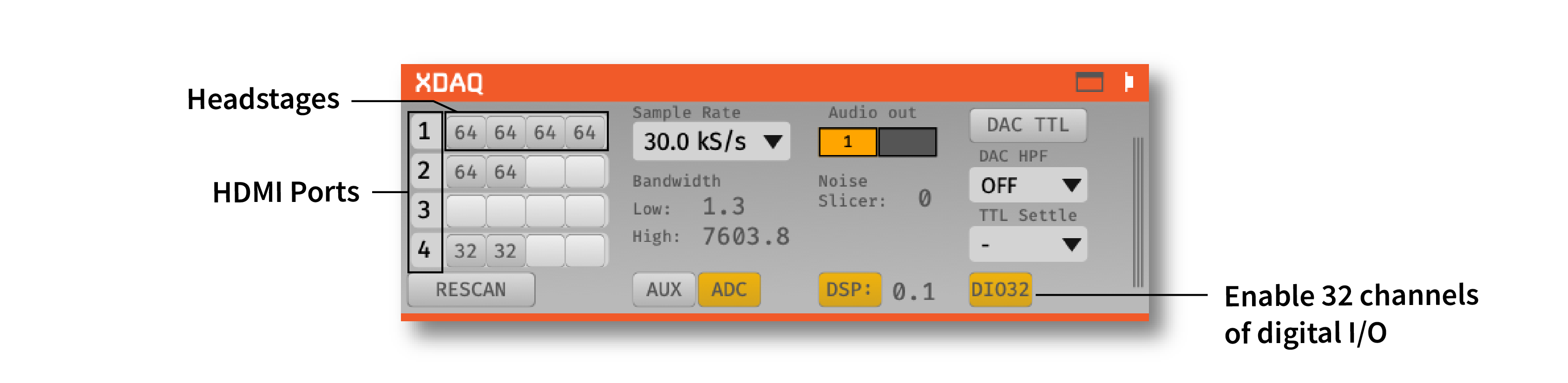The image size is (1568, 383).
Task: Toggle first 32-channel headstage on port 4
Action: pos(466,251)
